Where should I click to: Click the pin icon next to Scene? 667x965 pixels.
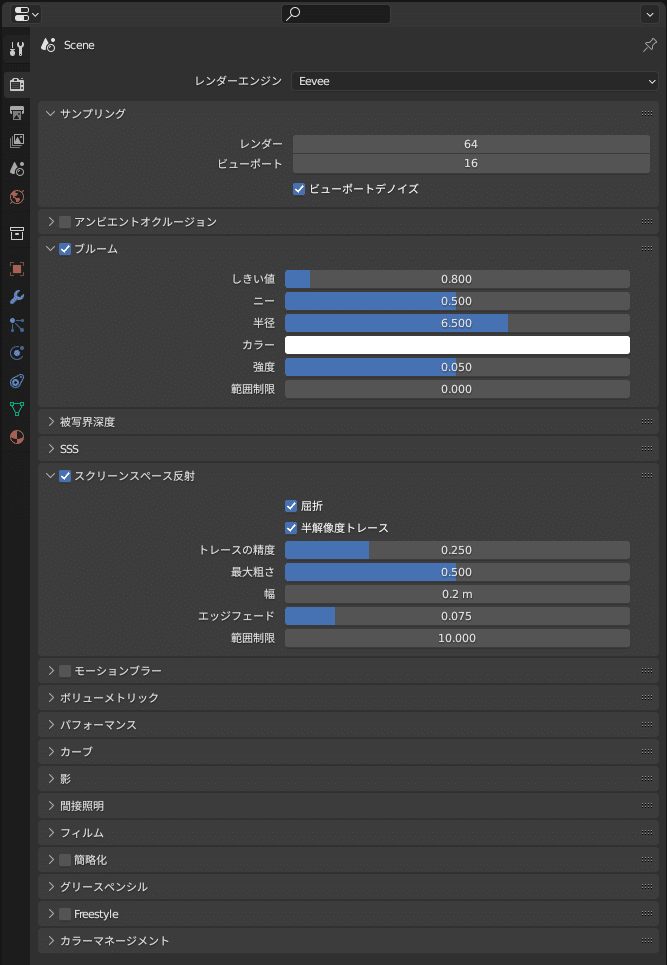coord(650,45)
